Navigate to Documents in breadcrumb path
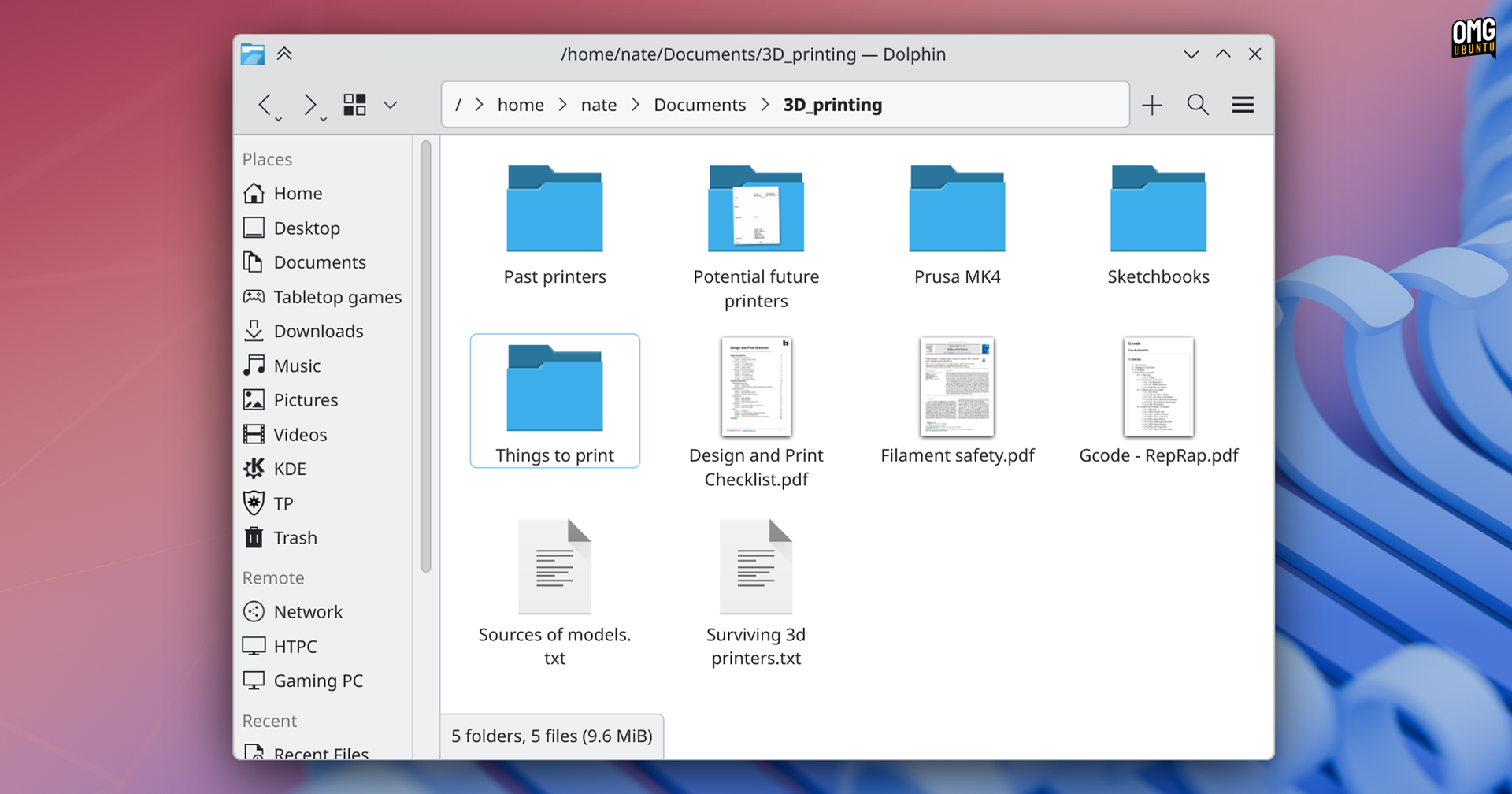This screenshot has height=794, width=1512. click(699, 105)
